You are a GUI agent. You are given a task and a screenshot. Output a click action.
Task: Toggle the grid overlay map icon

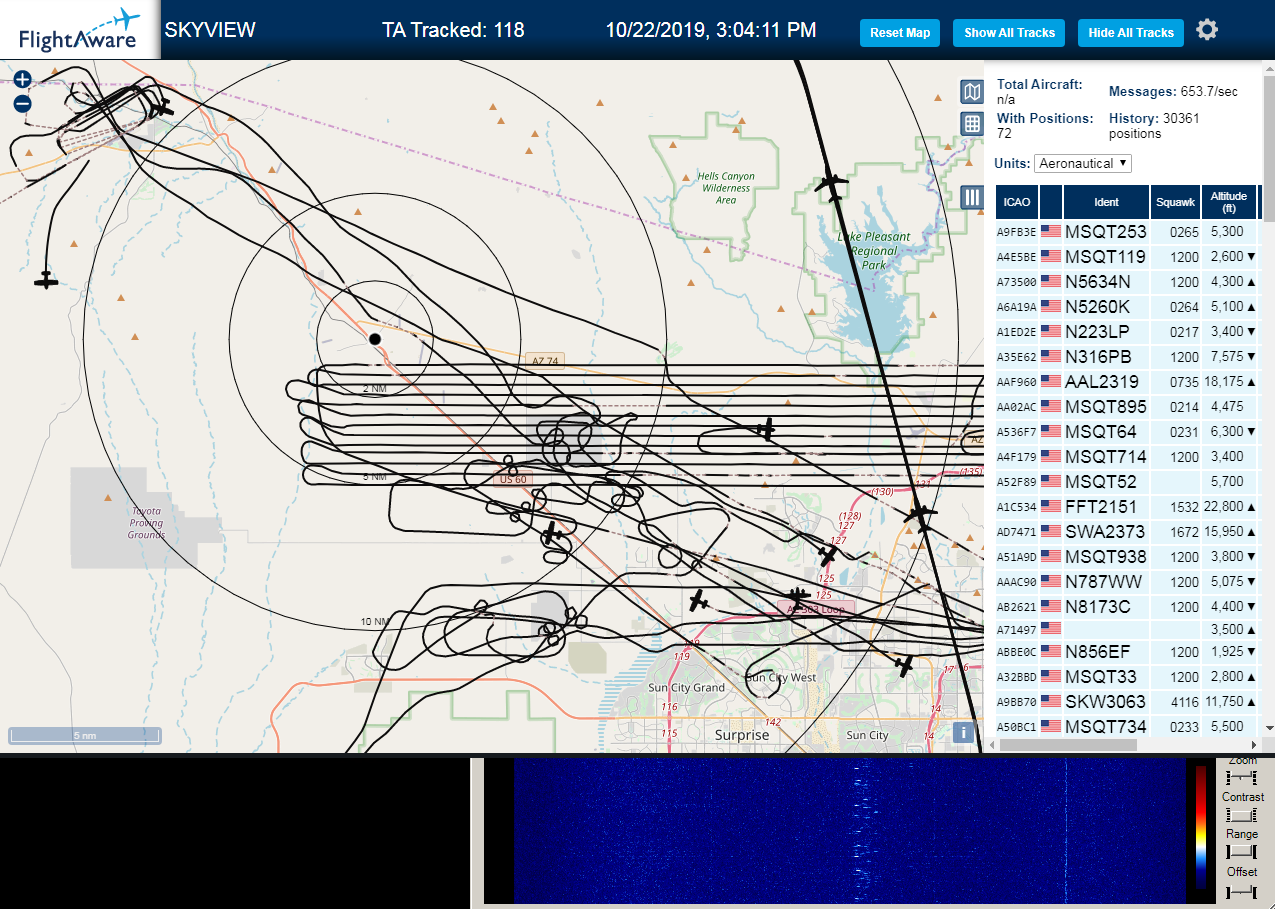pos(972,124)
